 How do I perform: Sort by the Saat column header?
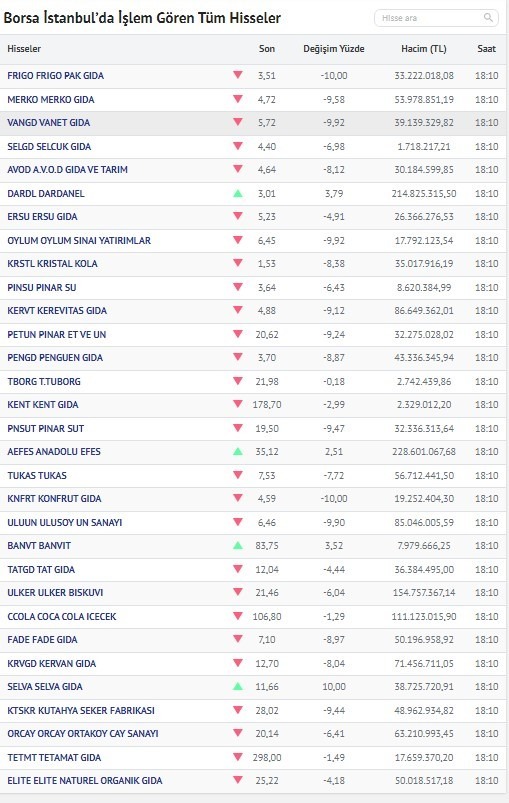click(x=486, y=49)
